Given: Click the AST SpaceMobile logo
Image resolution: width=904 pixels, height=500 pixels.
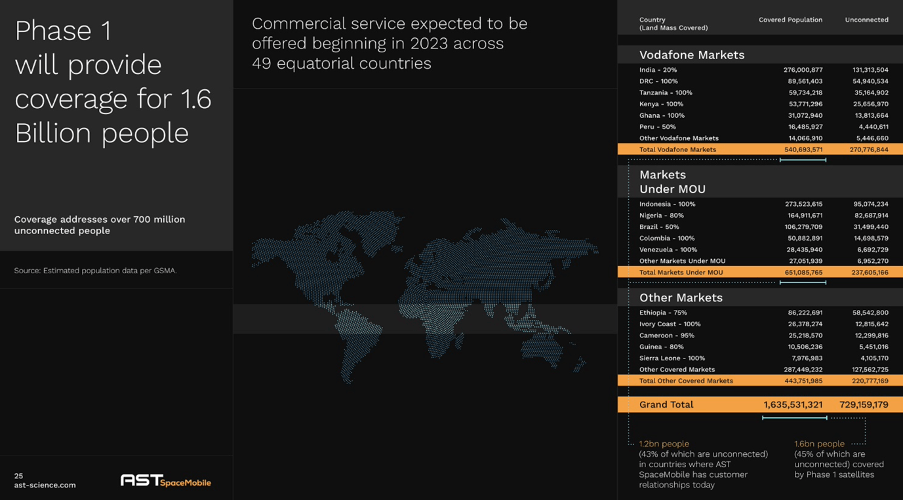Looking at the screenshot, I should pos(165,480).
